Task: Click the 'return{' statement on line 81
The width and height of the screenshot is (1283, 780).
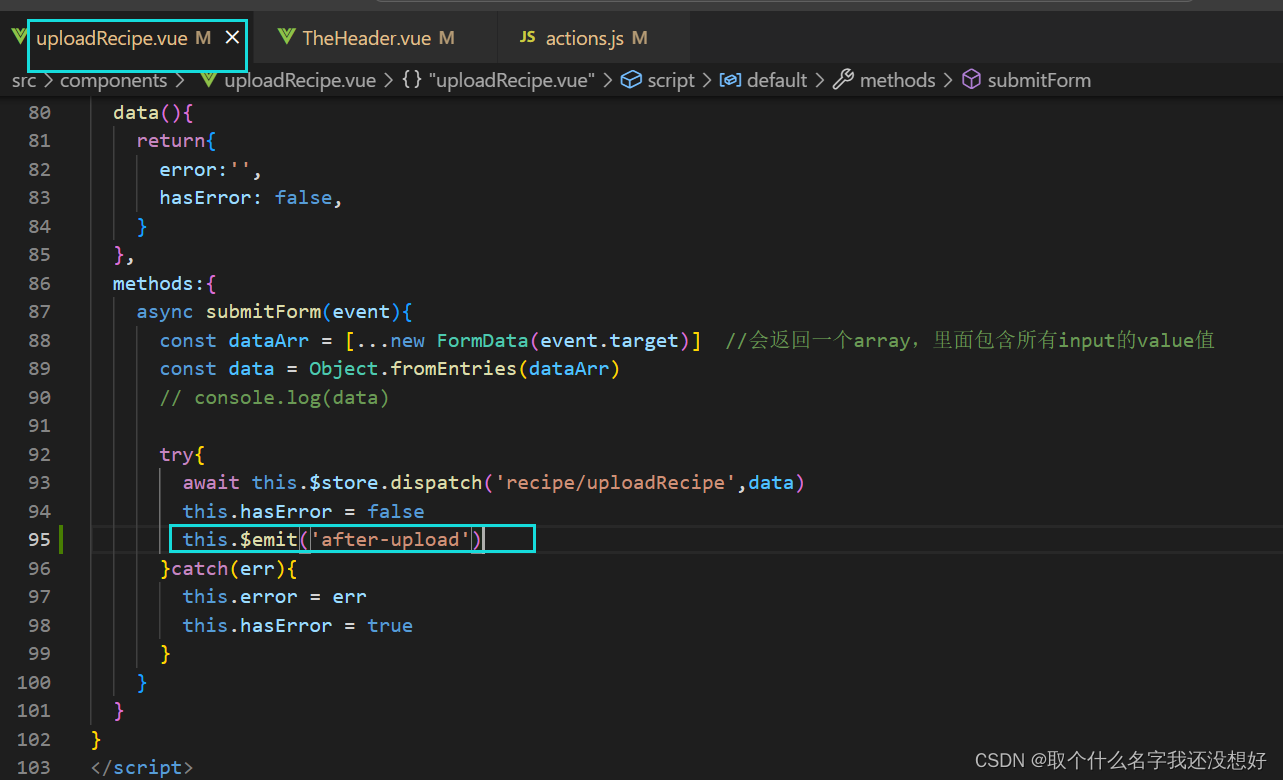Action: tap(176, 141)
